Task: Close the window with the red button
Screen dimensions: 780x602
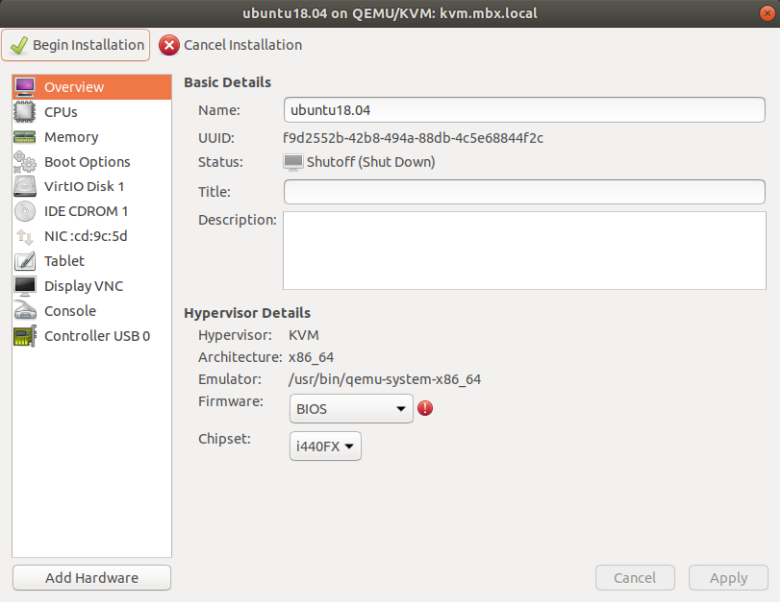Action: pyautogui.click(x=768, y=13)
